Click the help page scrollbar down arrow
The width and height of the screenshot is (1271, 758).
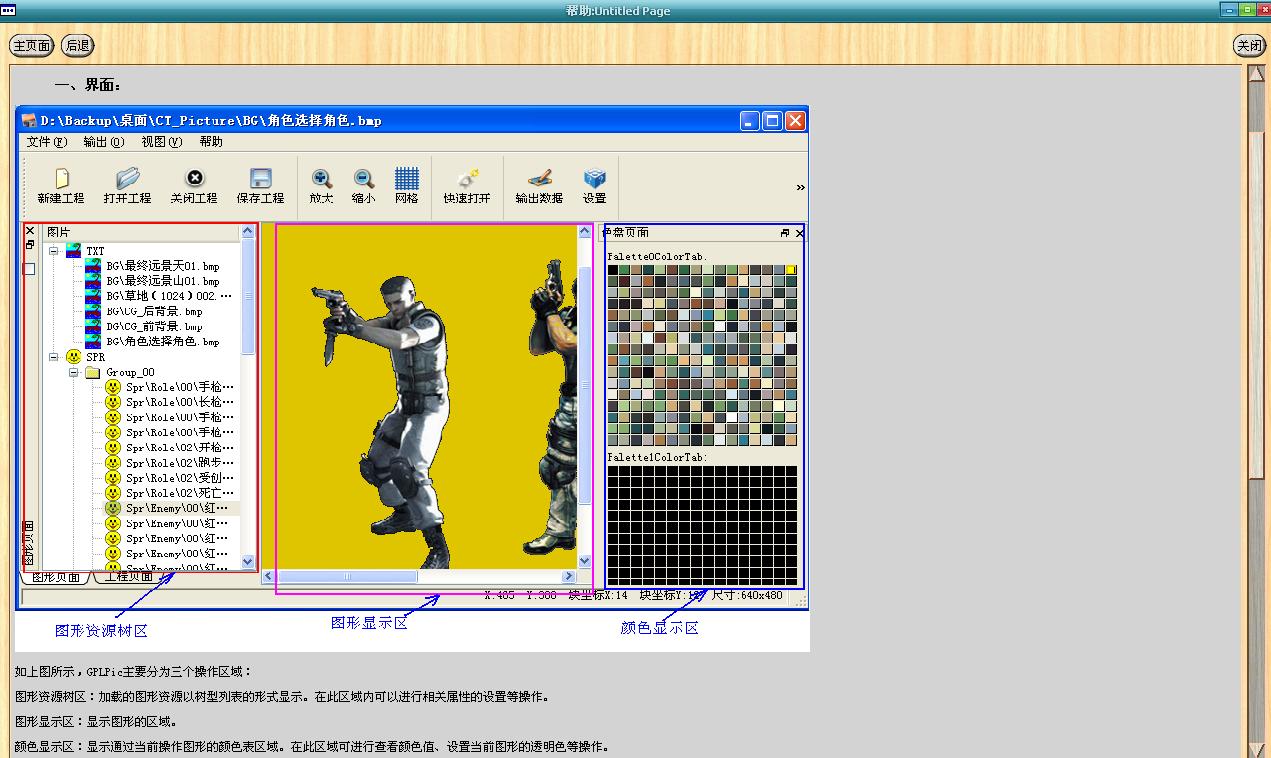pos(1257,749)
